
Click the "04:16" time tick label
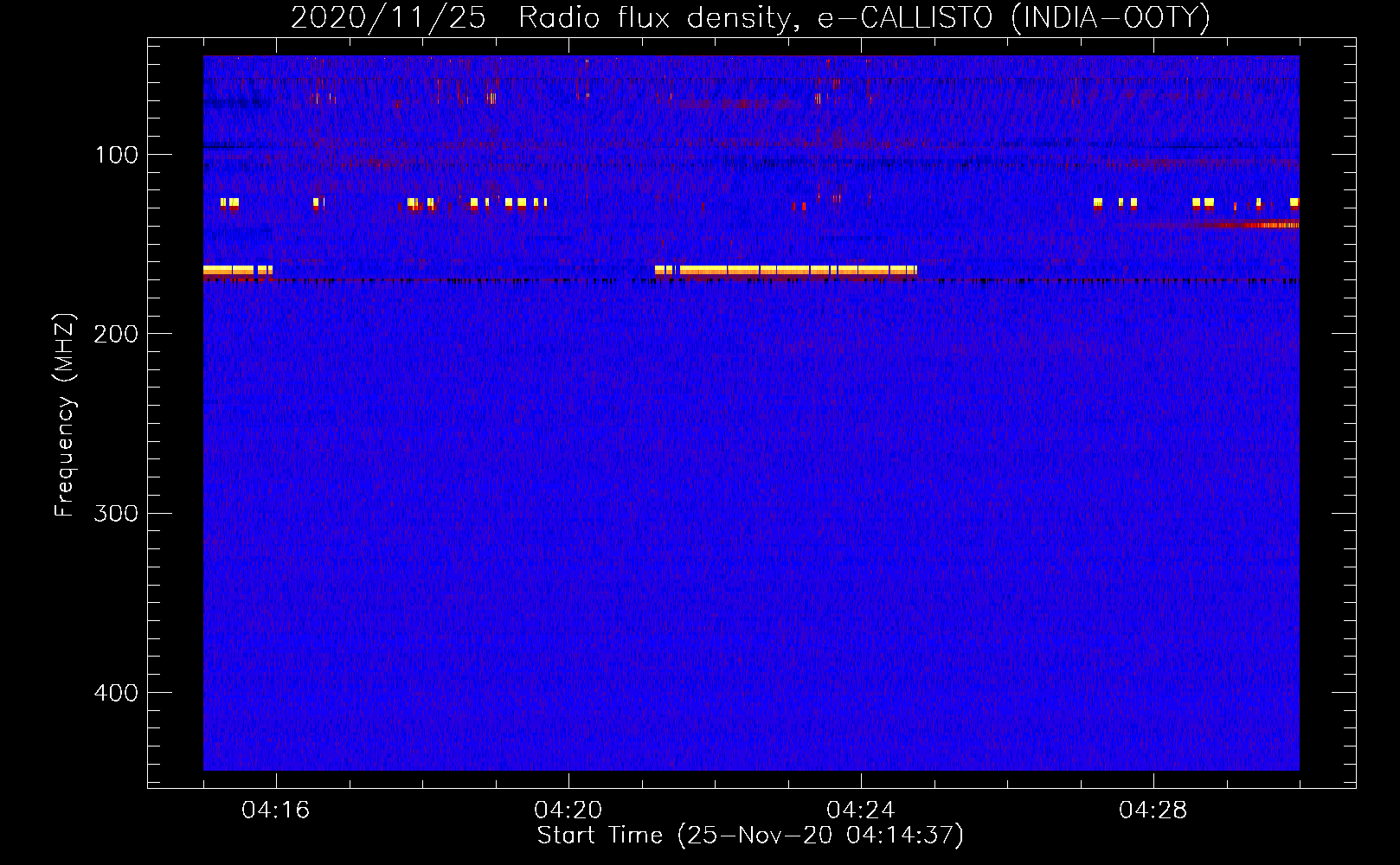point(276,811)
